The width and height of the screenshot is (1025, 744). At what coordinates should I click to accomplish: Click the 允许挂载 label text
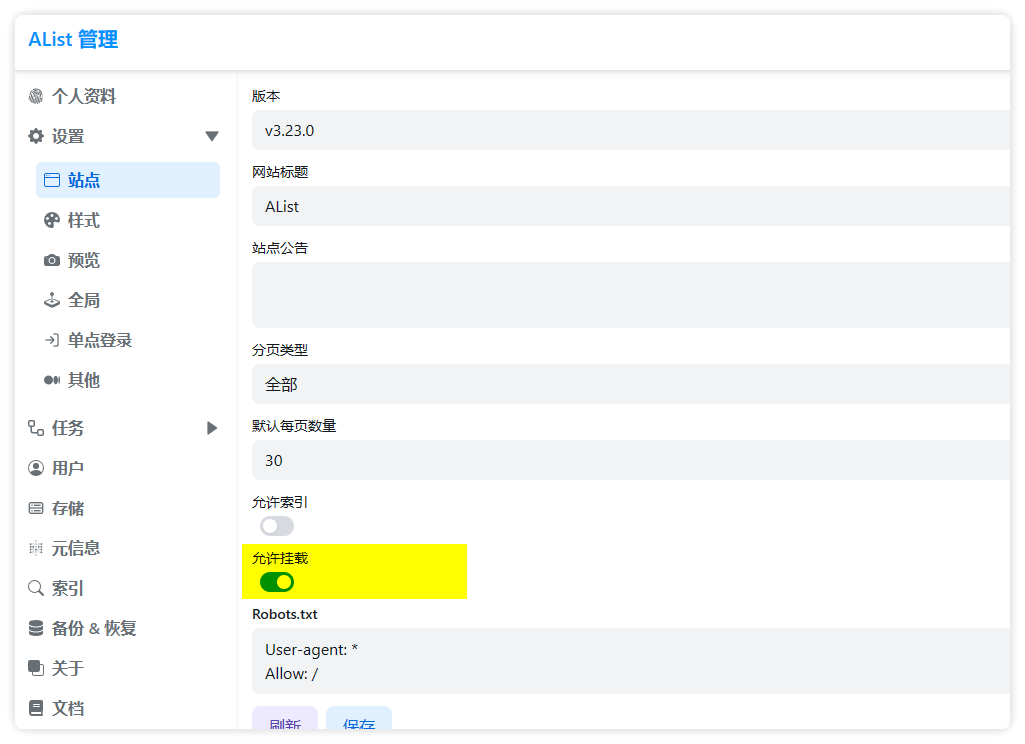point(280,558)
